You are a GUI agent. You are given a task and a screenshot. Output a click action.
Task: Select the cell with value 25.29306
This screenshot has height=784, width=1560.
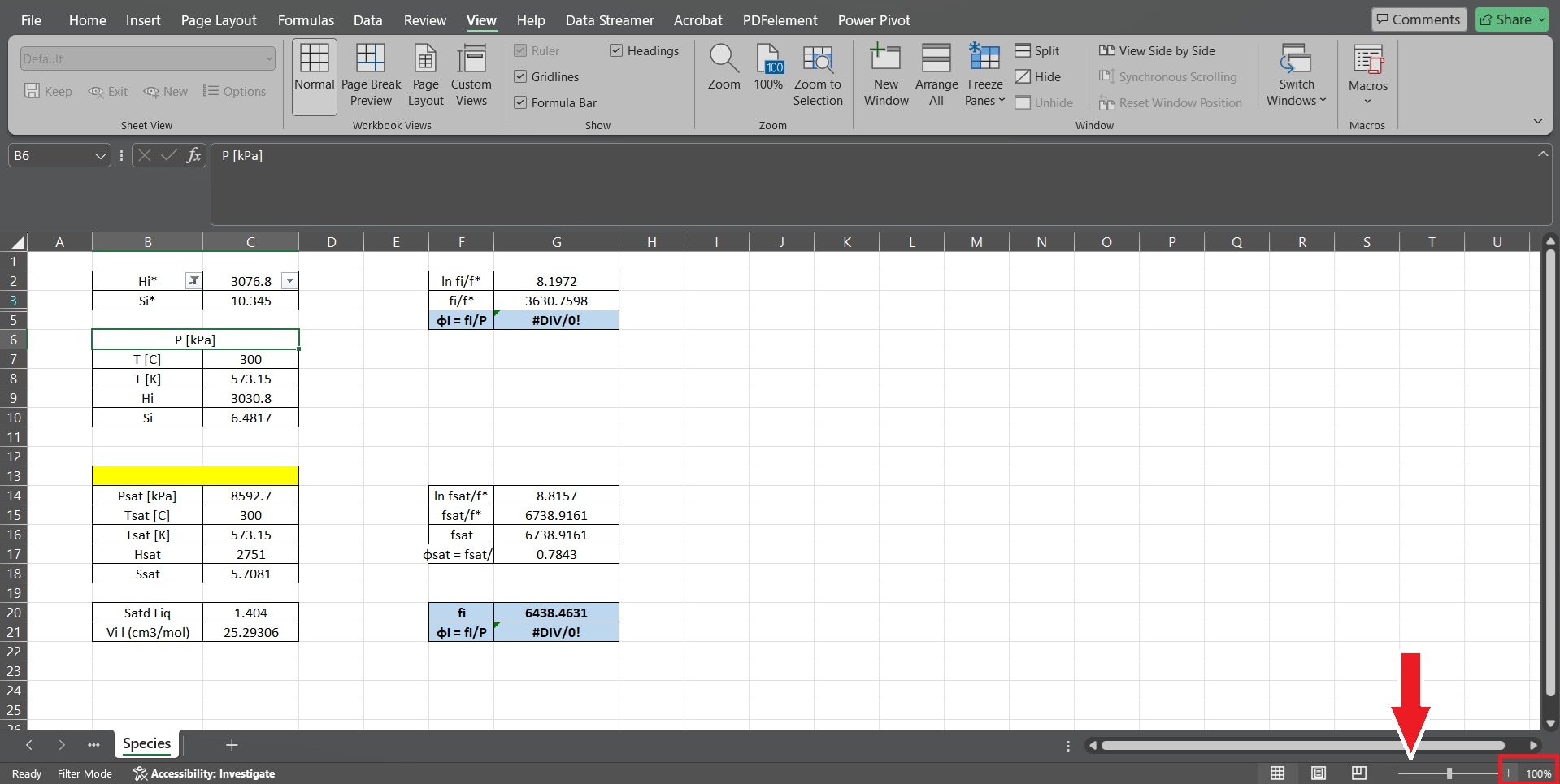[250, 632]
